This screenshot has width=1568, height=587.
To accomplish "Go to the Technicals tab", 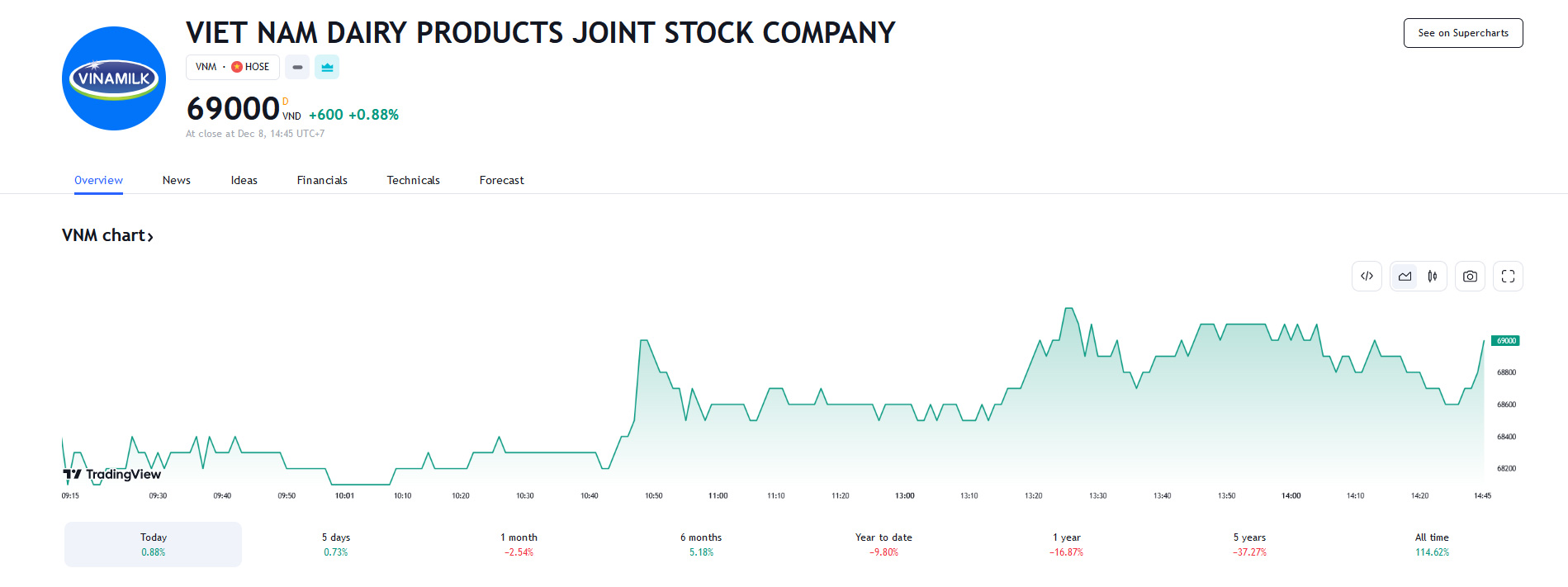I will [413, 180].
